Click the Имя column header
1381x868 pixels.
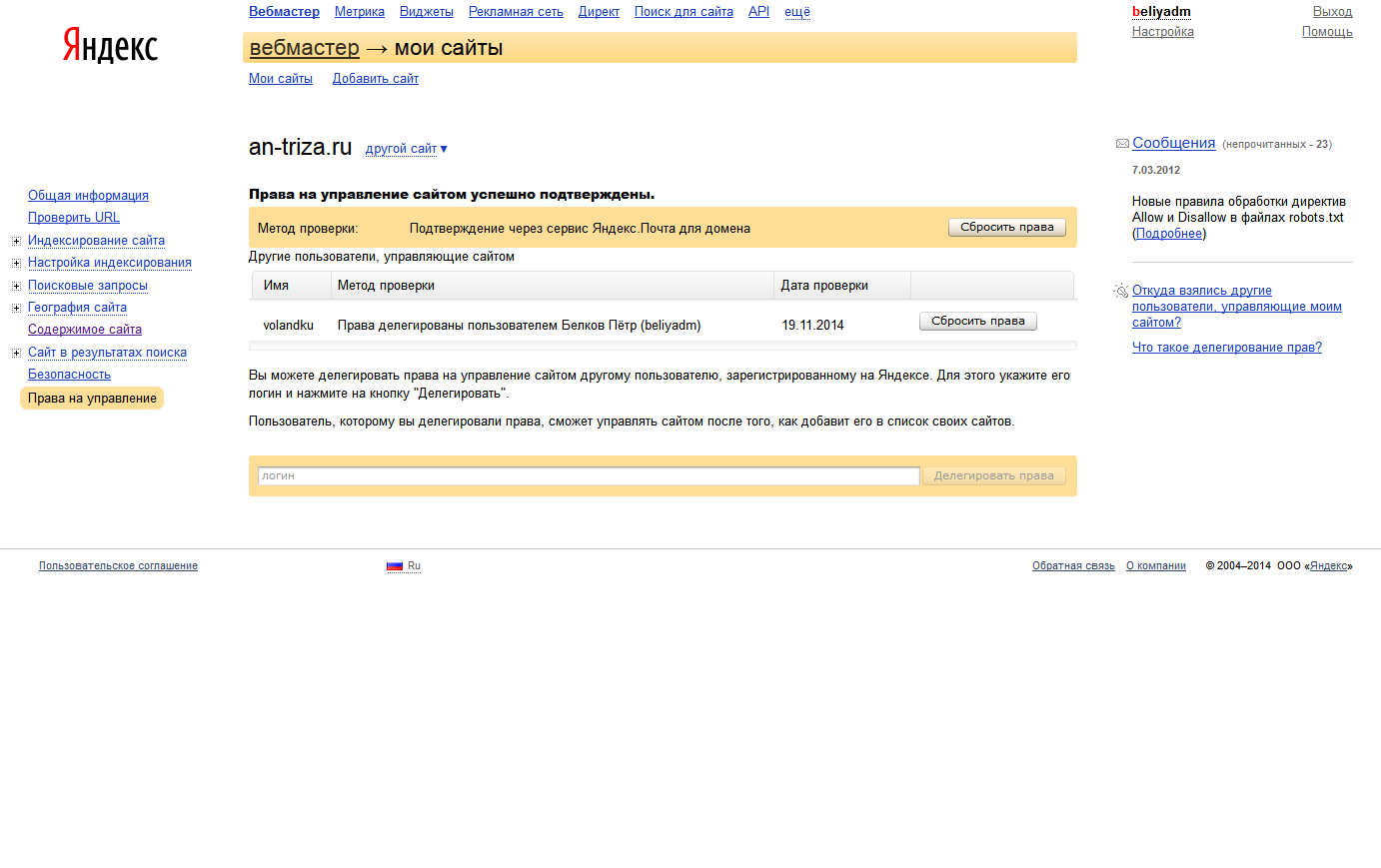click(276, 286)
